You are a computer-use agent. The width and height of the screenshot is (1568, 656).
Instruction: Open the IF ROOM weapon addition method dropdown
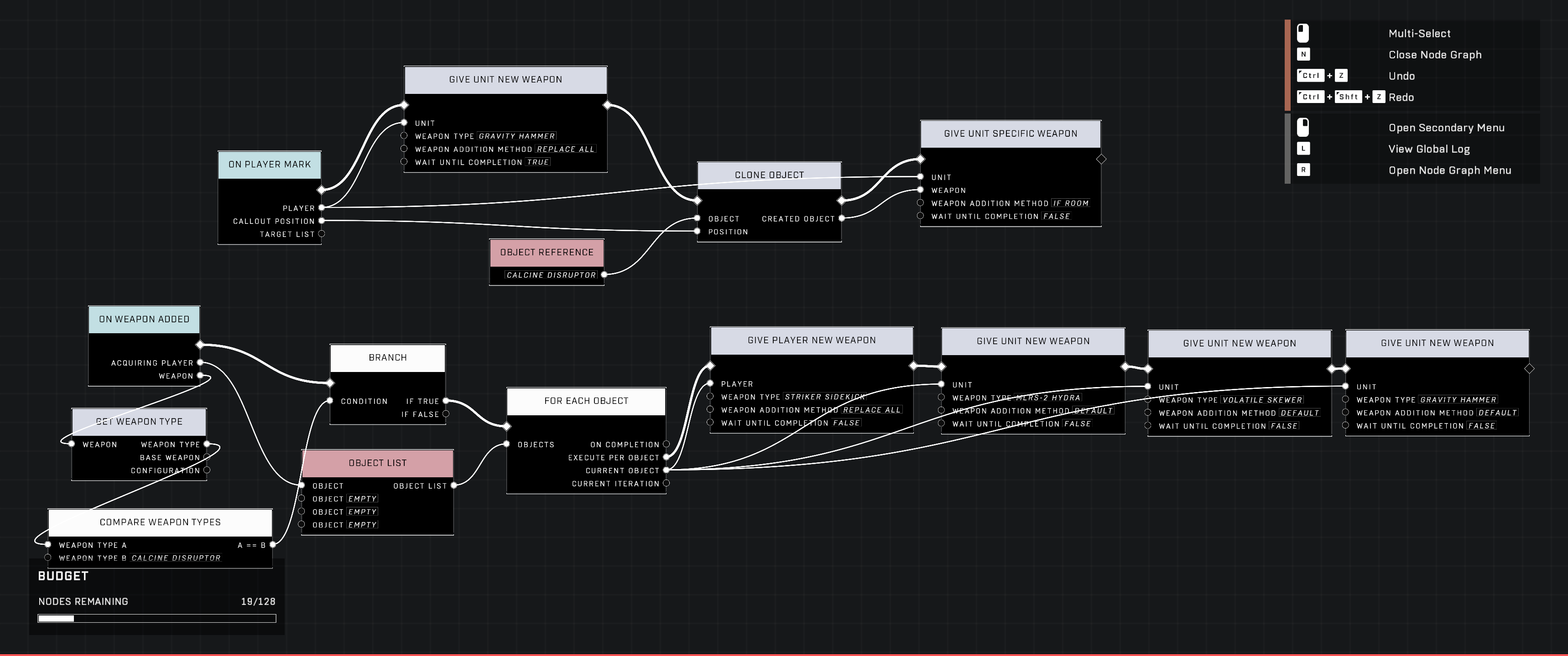click(x=1070, y=204)
